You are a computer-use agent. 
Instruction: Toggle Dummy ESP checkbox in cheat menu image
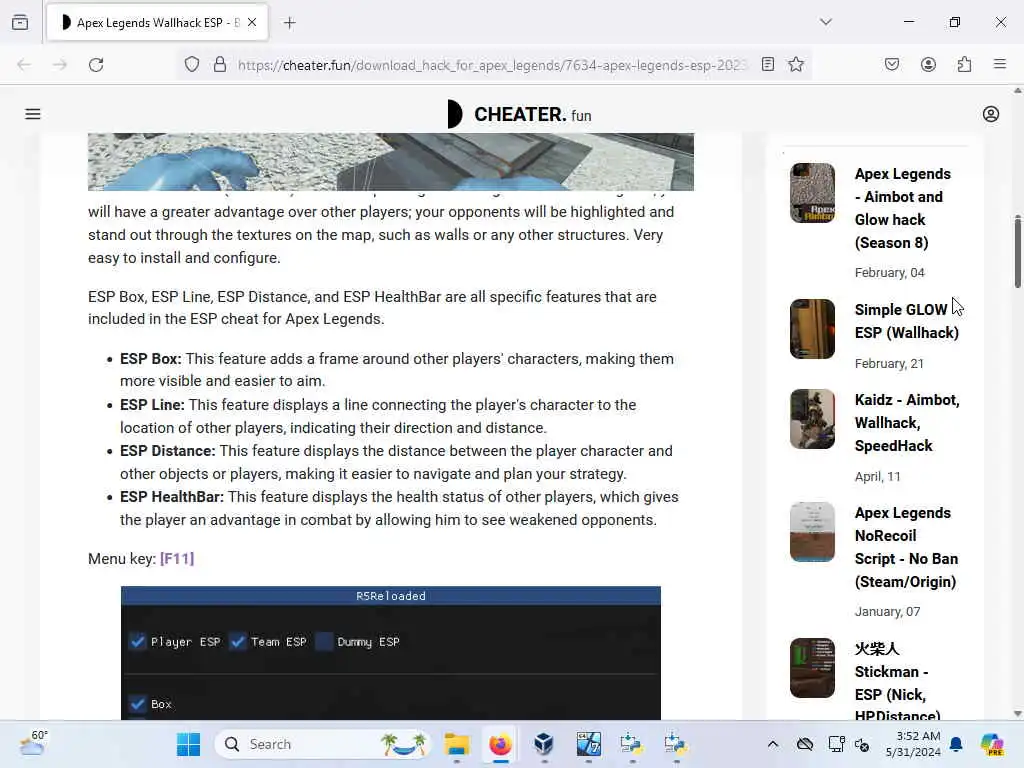click(x=324, y=641)
